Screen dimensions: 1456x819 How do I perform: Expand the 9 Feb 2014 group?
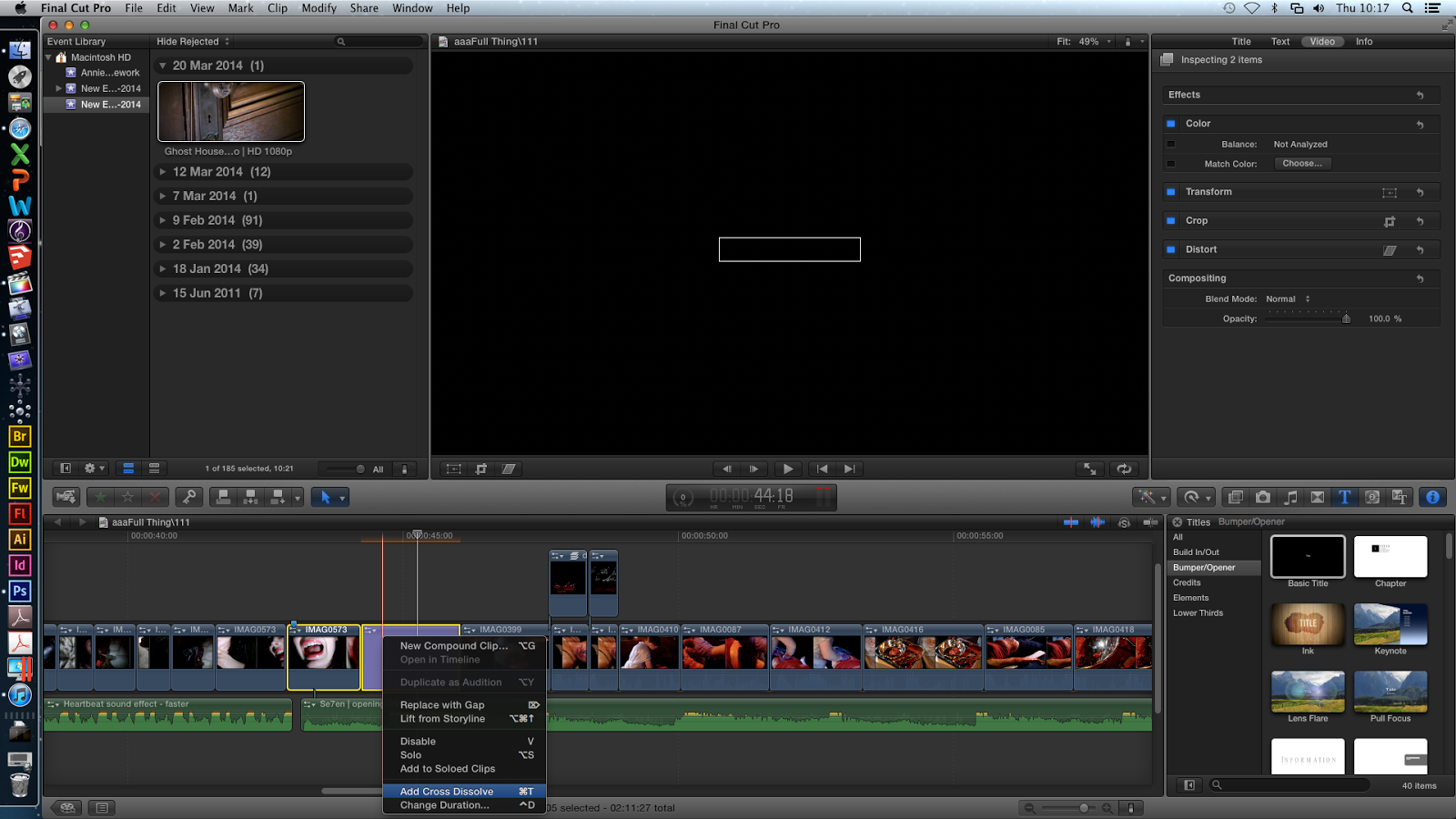163,220
